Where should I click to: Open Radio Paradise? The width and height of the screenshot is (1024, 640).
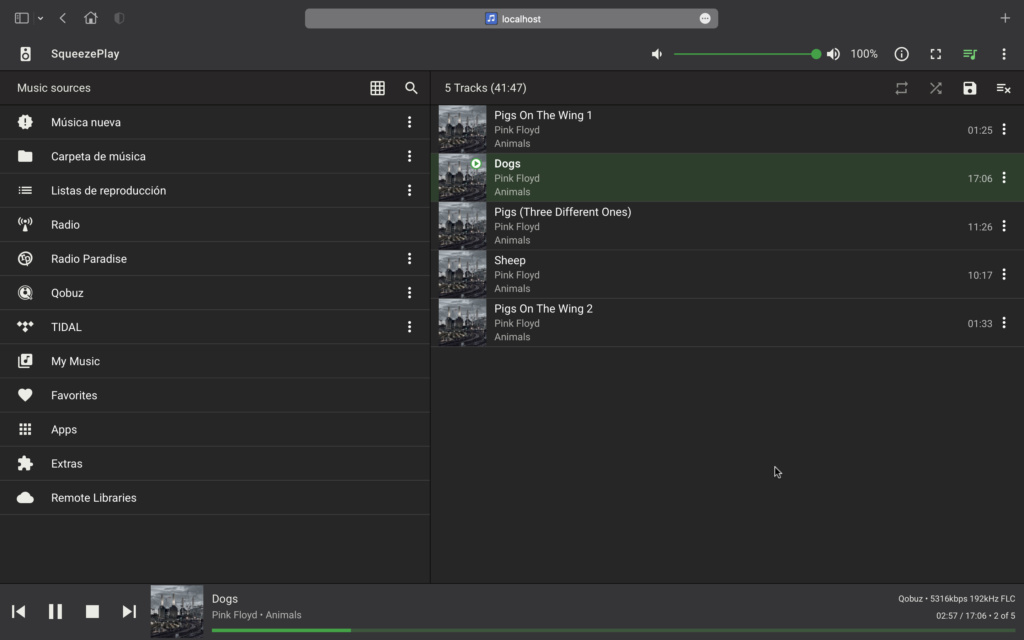click(215, 259)
